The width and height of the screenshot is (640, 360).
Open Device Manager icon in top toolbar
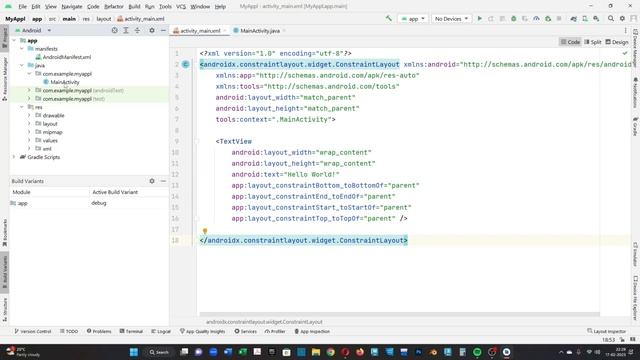point(585,19)
